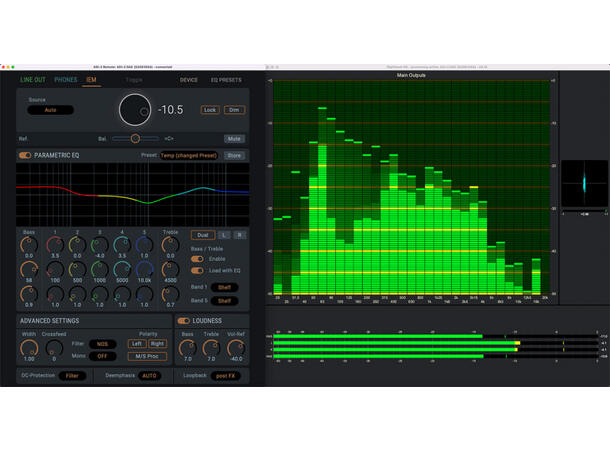Click the Band 1 red Q knob

pyautogui.click(x=55, y=294)
